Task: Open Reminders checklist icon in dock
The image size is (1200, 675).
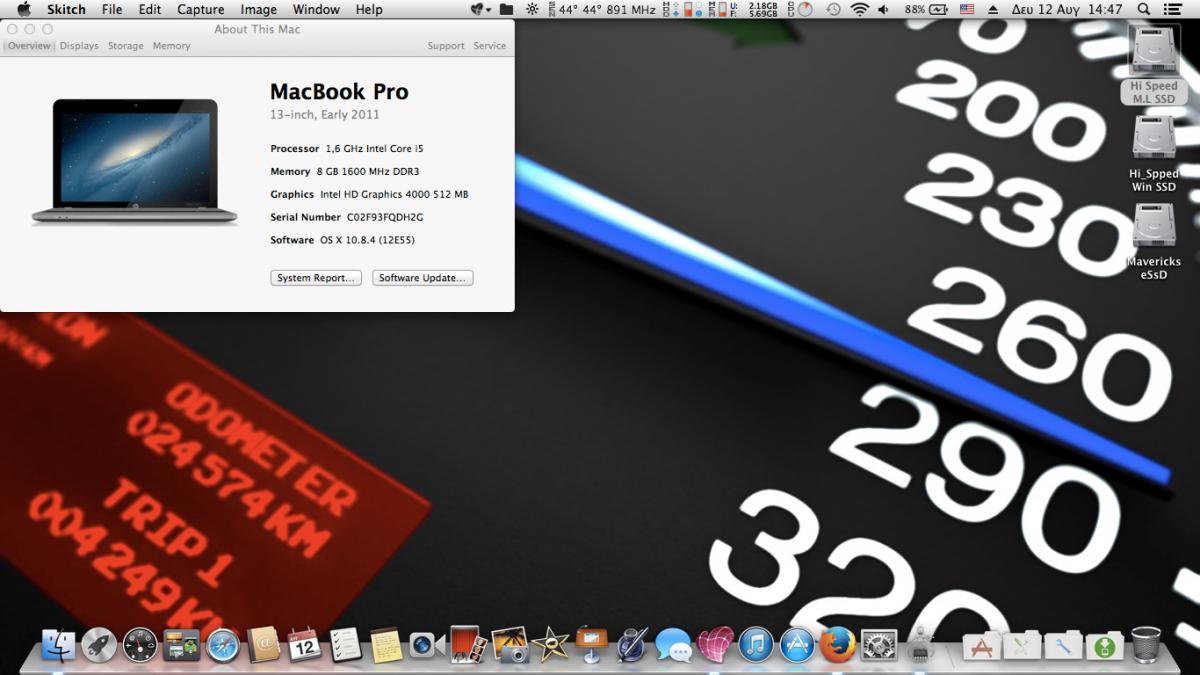Action: (345, 645)
